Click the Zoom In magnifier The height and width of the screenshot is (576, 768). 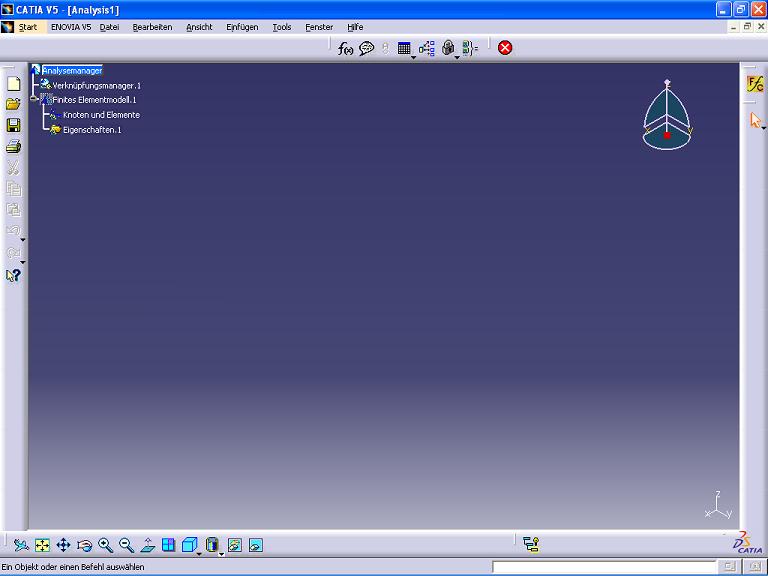pos(105,545)
